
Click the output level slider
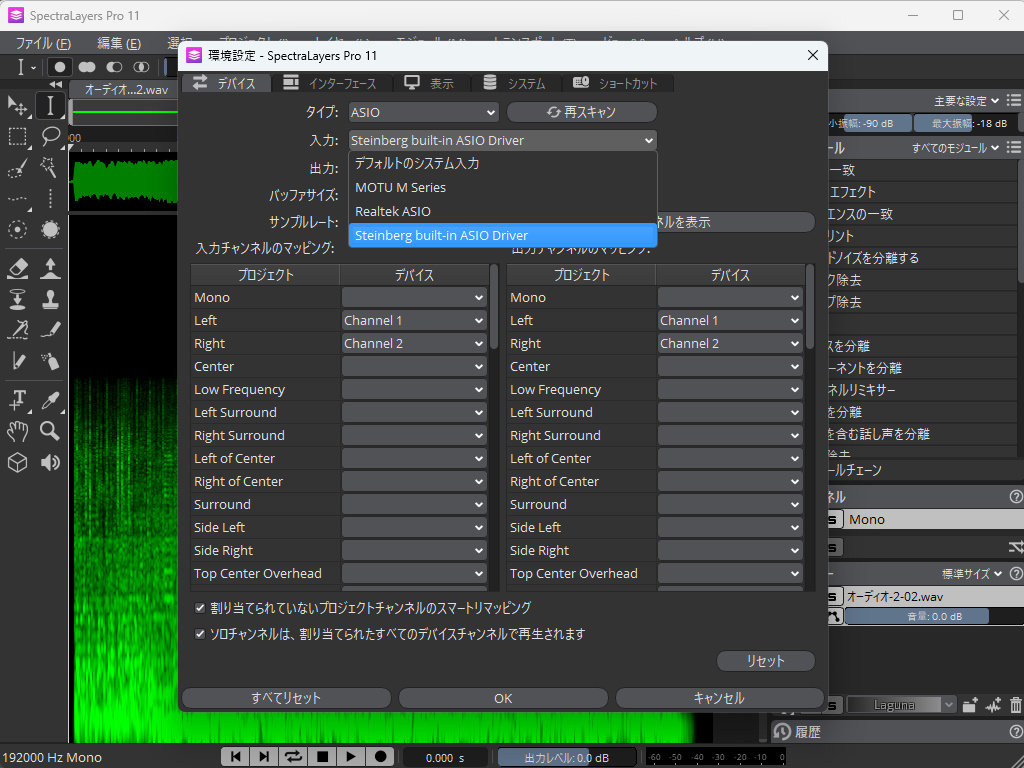[x=566, y=758]
